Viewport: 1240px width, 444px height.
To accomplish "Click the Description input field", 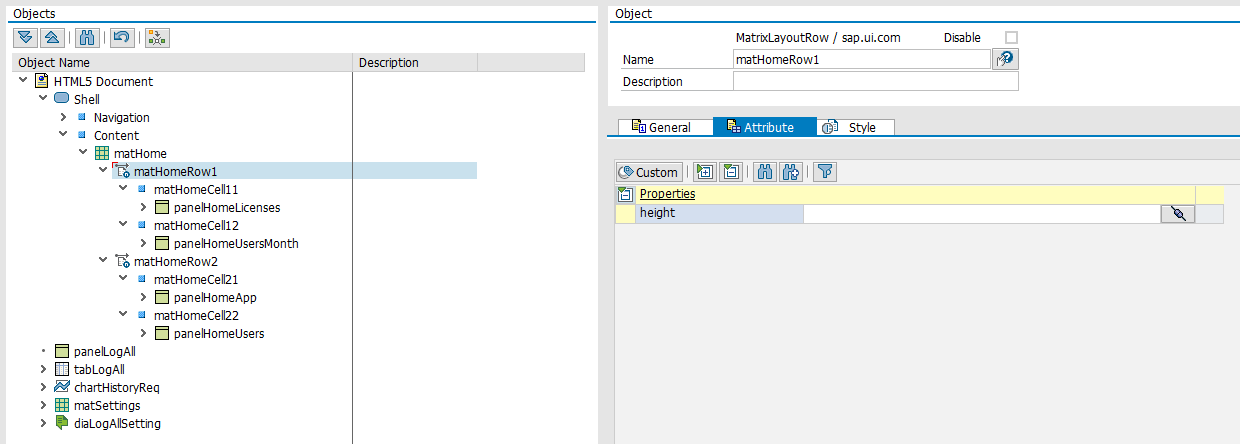I will coord(875,82).
